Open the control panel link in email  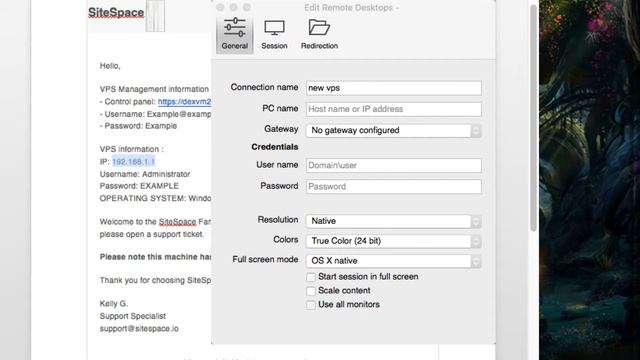coord(184,102)
